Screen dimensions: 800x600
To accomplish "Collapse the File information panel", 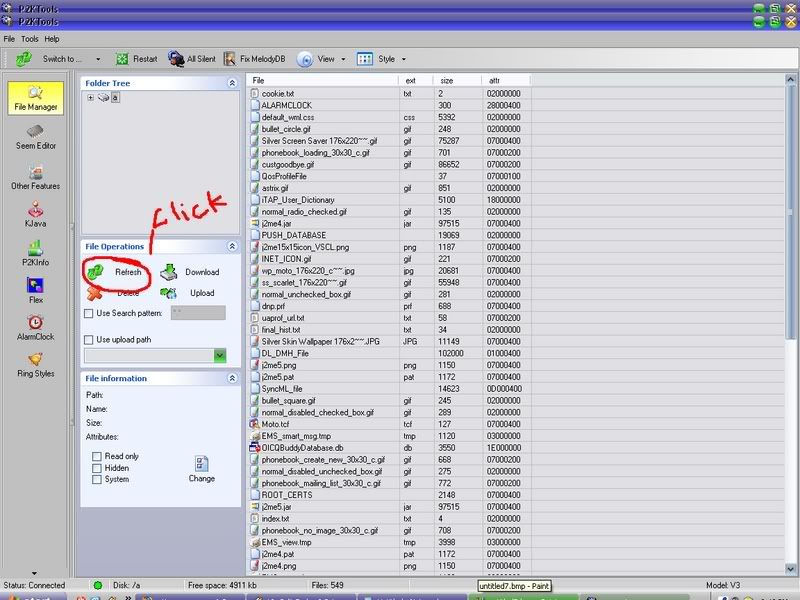I will [232, 379].
